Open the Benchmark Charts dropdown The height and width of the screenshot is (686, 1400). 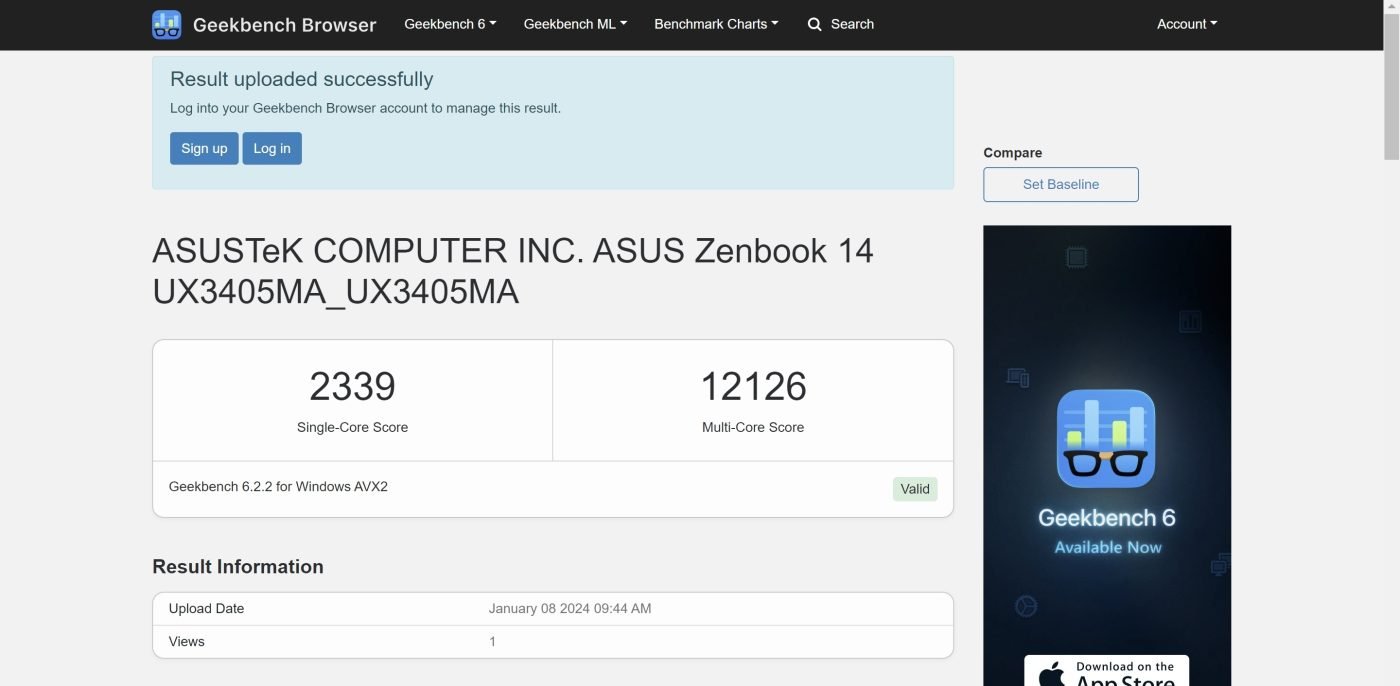pos(716,24)
